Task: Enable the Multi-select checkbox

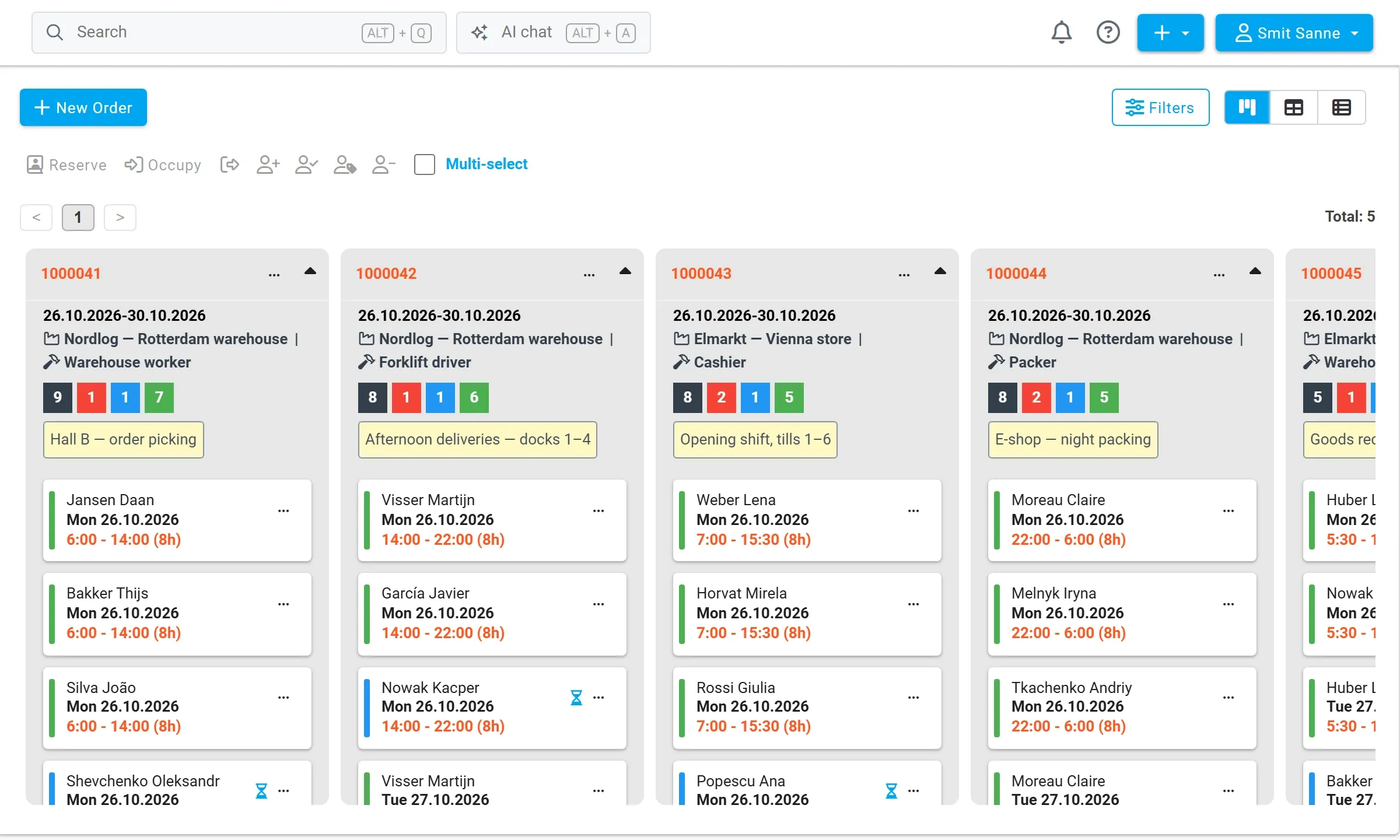Action: pos(424,164)
